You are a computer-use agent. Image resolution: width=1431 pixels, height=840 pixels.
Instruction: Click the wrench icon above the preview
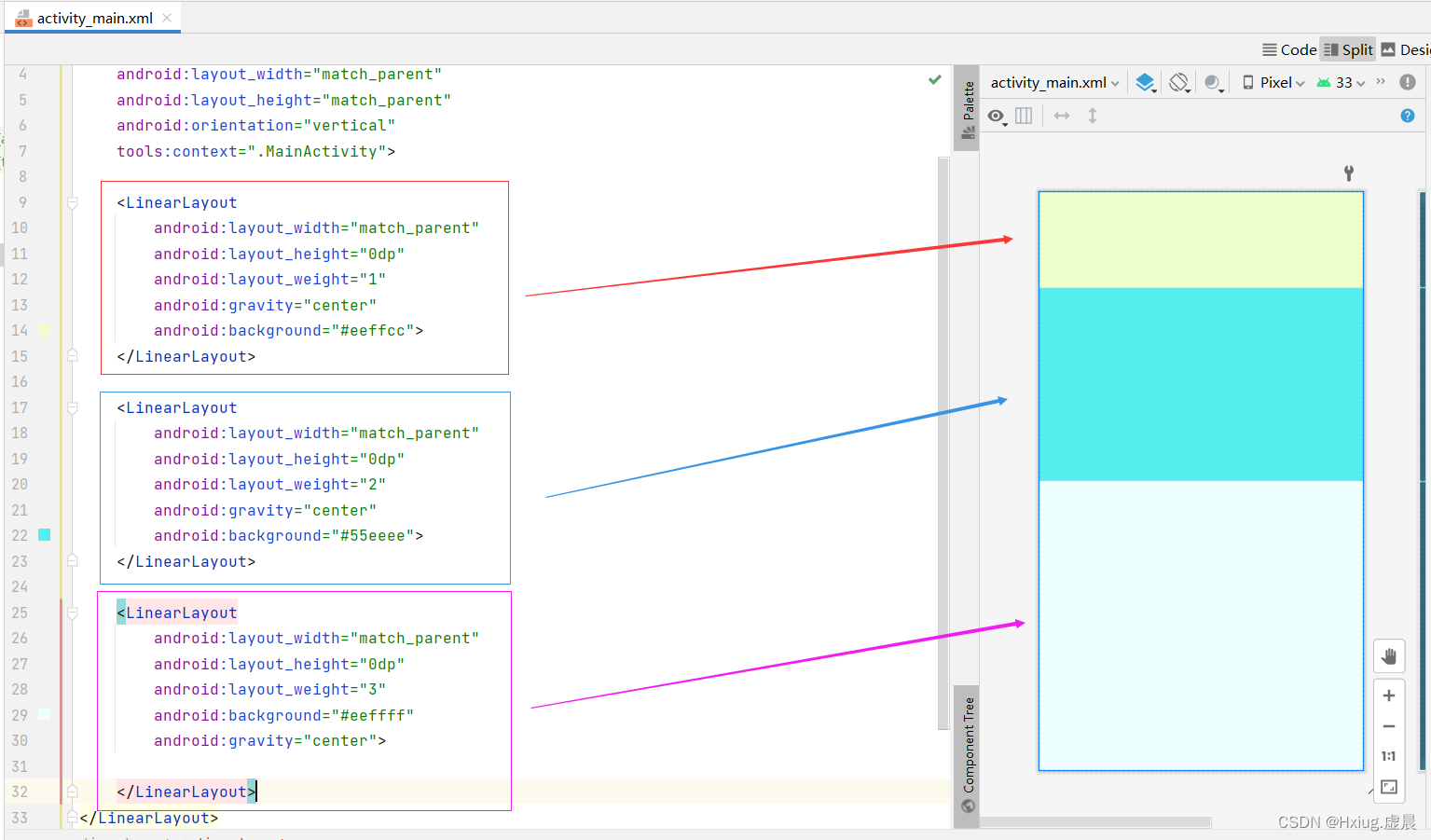point(1349,172)
